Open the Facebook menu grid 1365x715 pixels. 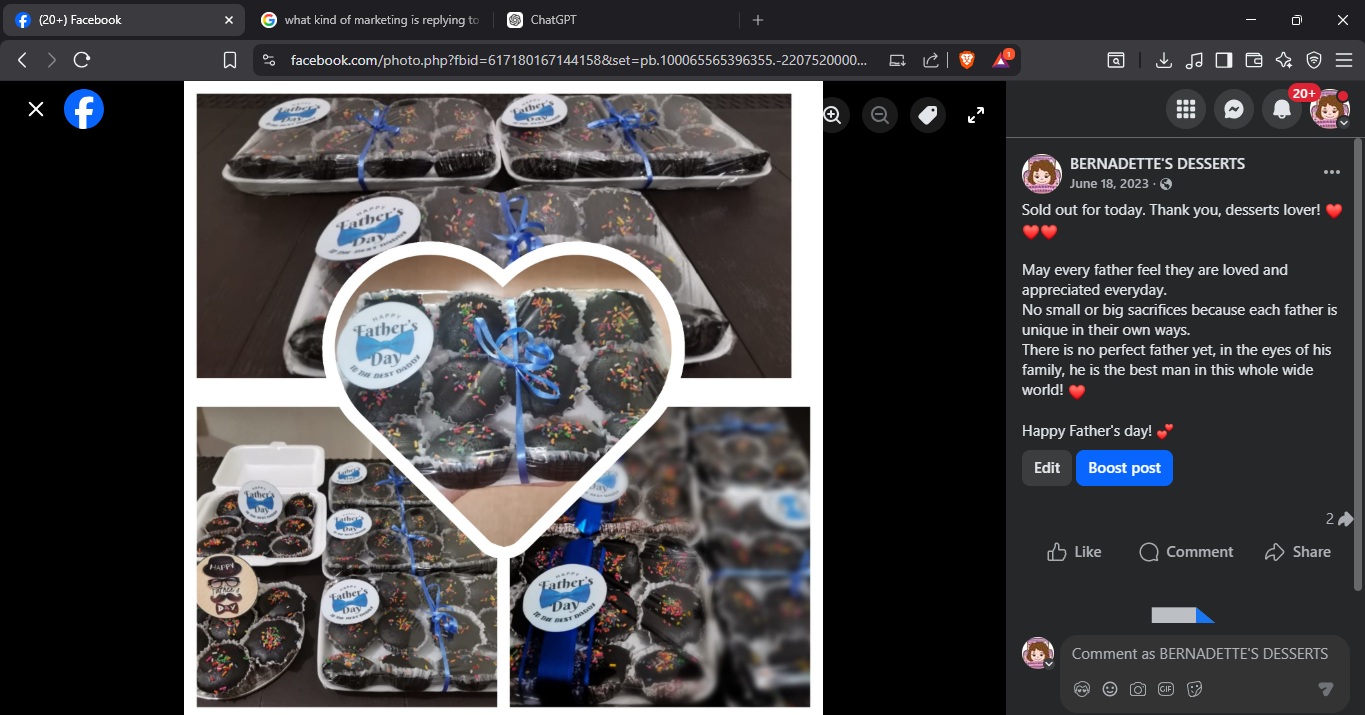point(1186,110)
